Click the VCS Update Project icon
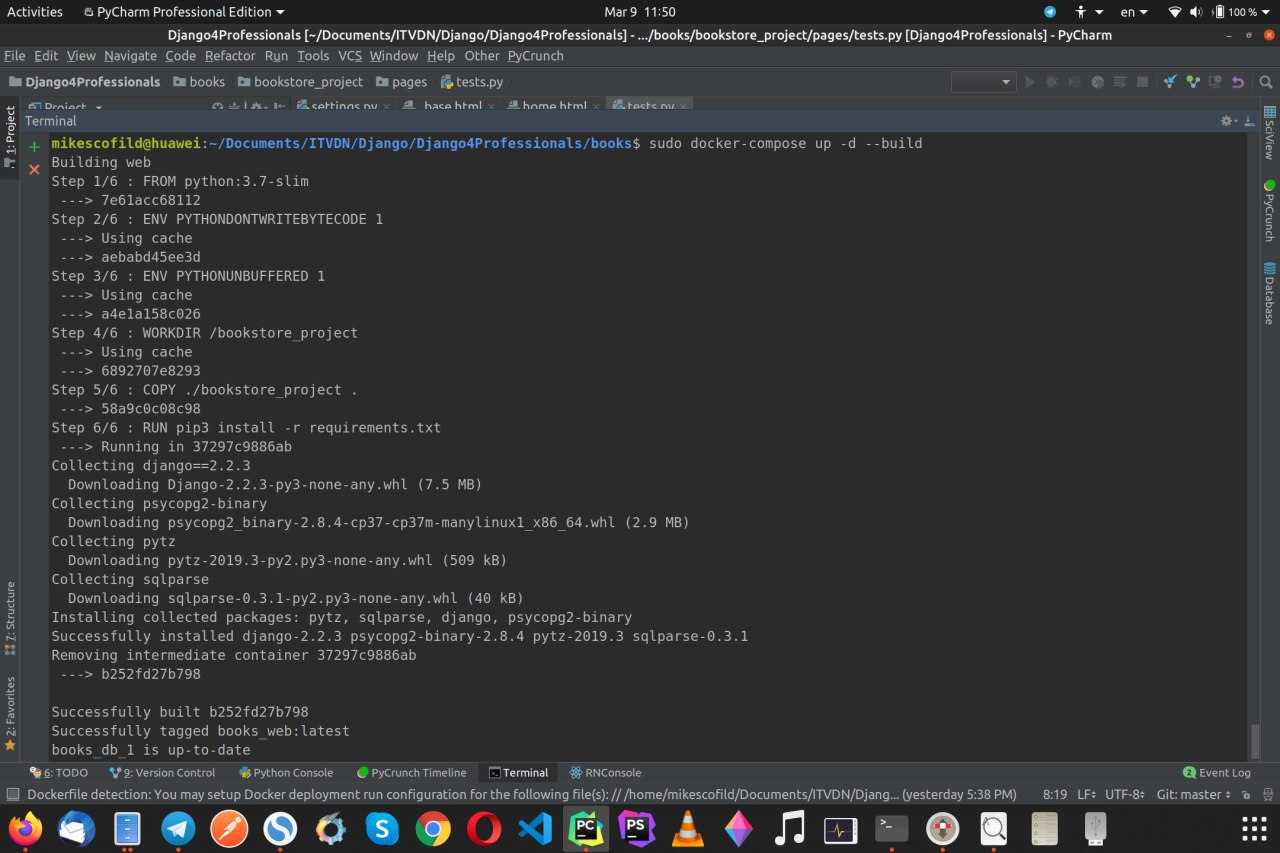This screenshot has width=1280, height=853. (x=1170, y=82)
